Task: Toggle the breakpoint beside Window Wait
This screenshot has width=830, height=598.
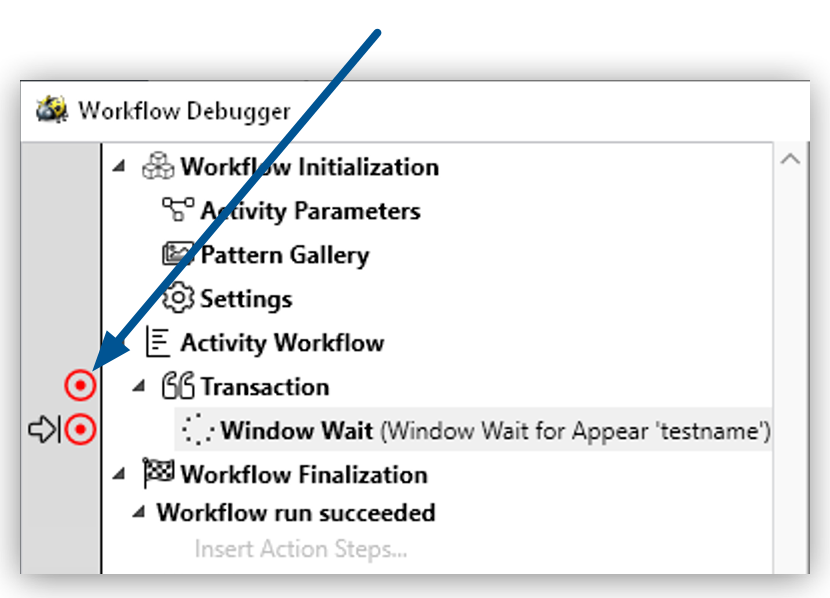Action: tap(80, 430)
